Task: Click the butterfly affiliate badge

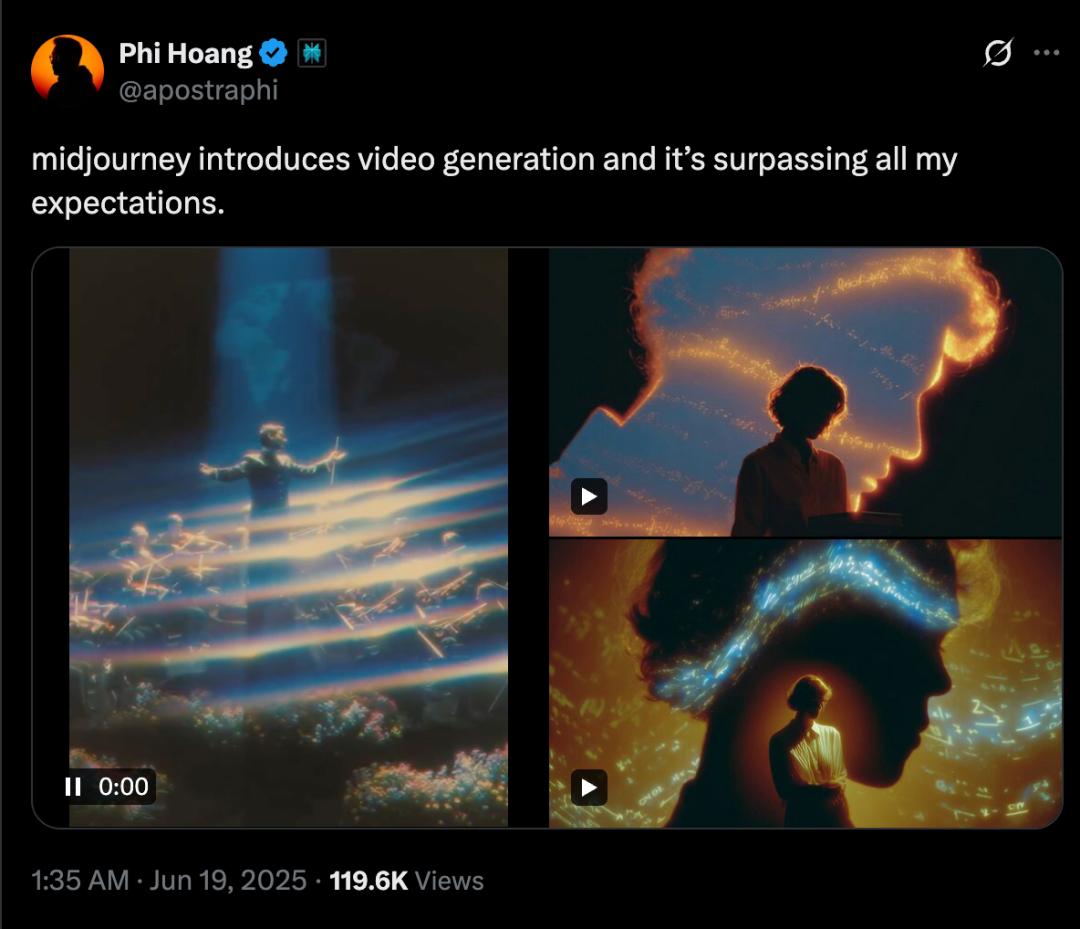Action: coord(311,53)
